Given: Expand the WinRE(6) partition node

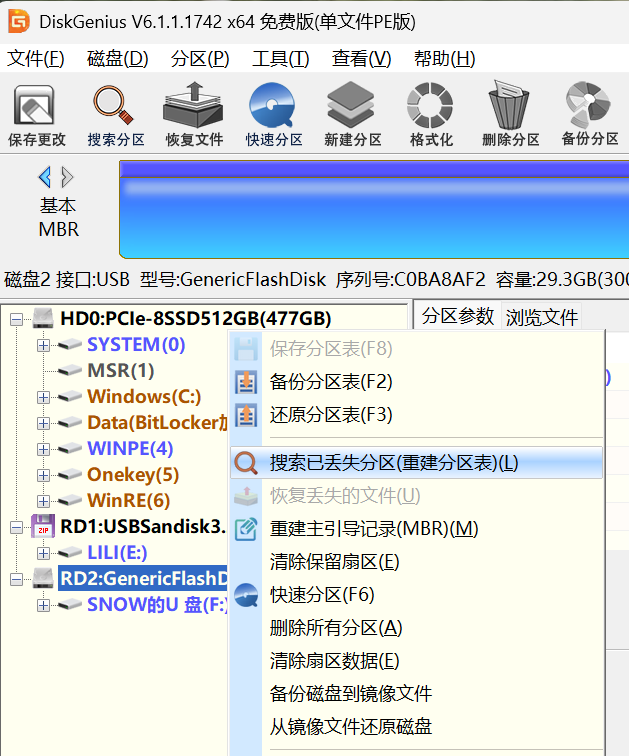Looking at the screenshot, I should (x=43, y=501).
